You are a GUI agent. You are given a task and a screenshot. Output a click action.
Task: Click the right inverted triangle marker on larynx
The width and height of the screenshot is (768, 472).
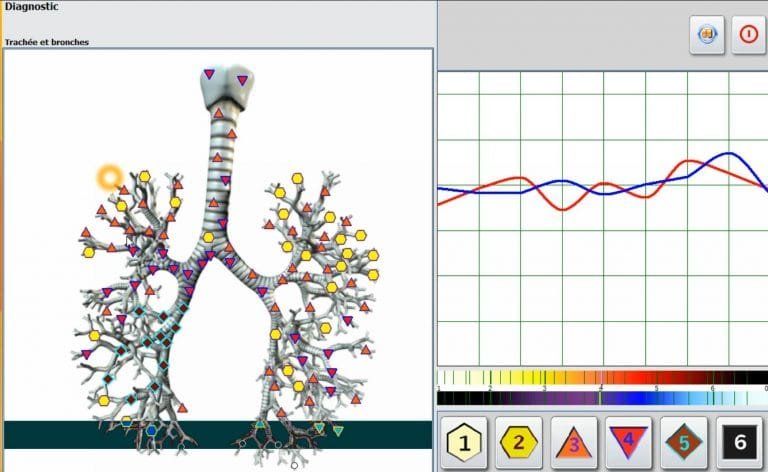tap(242, 81)
